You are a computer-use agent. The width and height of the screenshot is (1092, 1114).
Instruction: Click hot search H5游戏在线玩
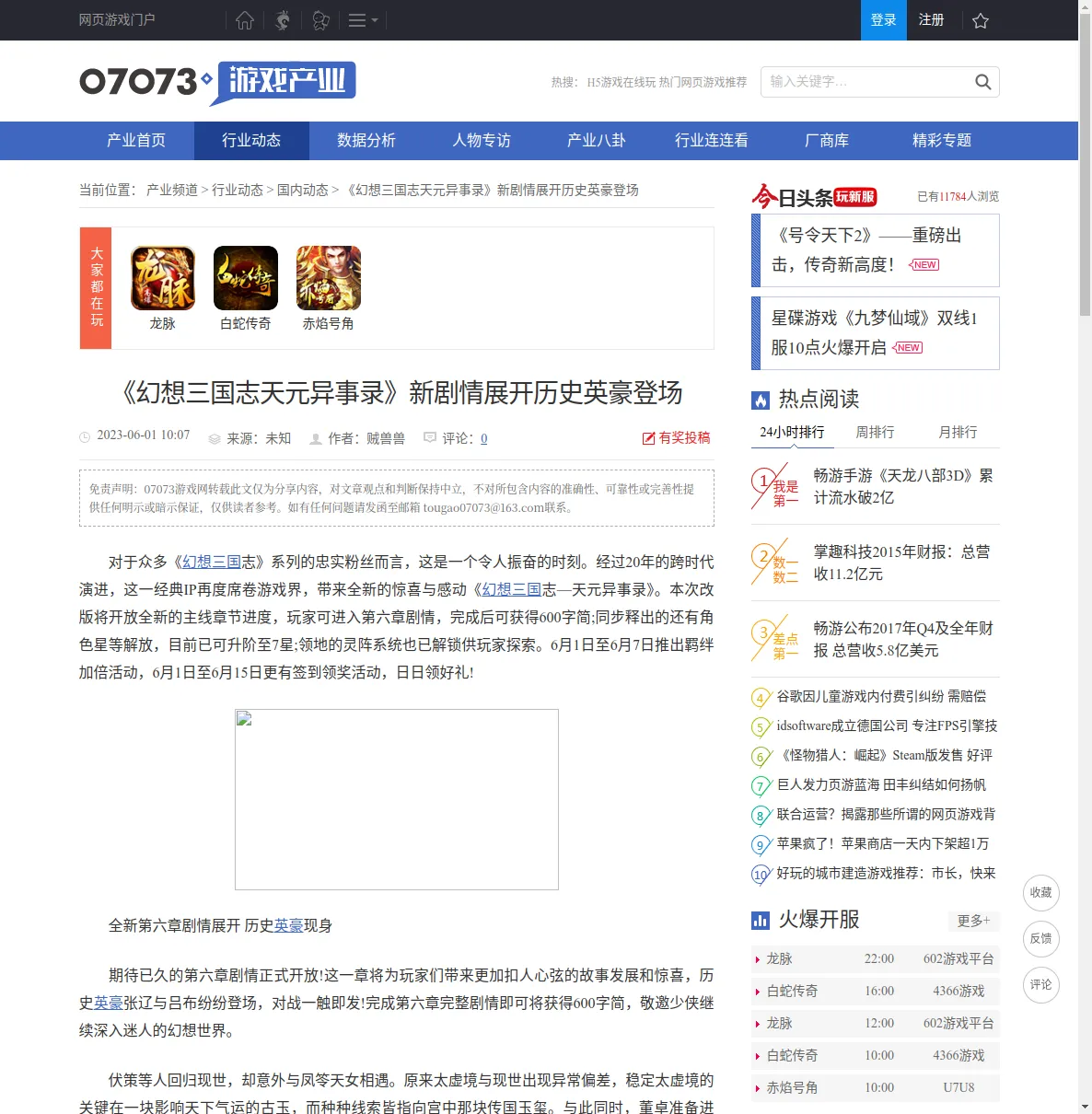[622, 83]
